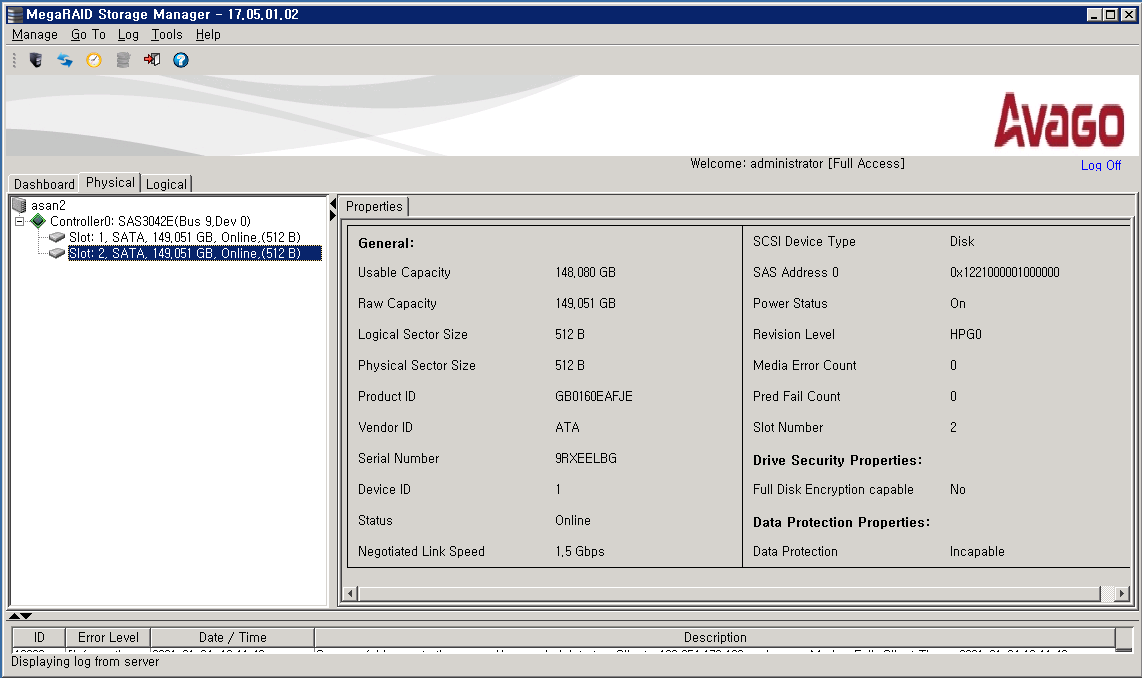Click the Revision Level value HPG0
The height and width of the screenshot is (678, 1142).
(x=966, y=334)
